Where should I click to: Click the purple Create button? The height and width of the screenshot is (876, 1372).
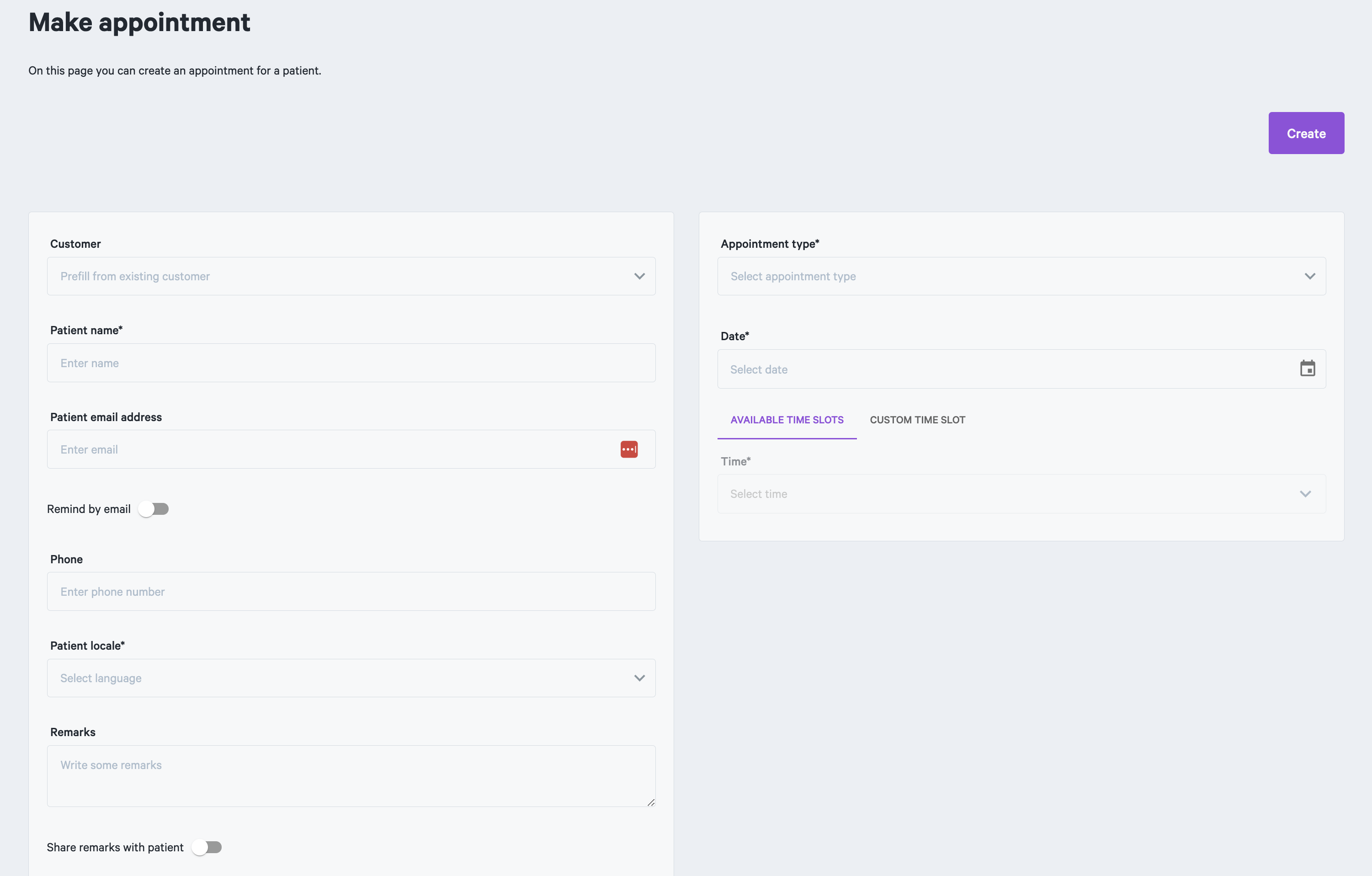1306,134
